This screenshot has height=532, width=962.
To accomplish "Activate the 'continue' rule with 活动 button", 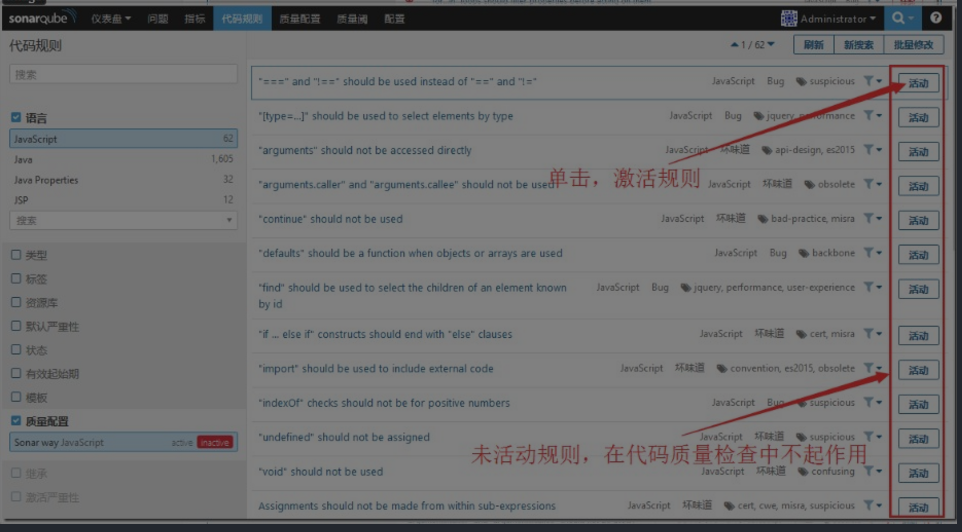I will [x=918, y=220].
